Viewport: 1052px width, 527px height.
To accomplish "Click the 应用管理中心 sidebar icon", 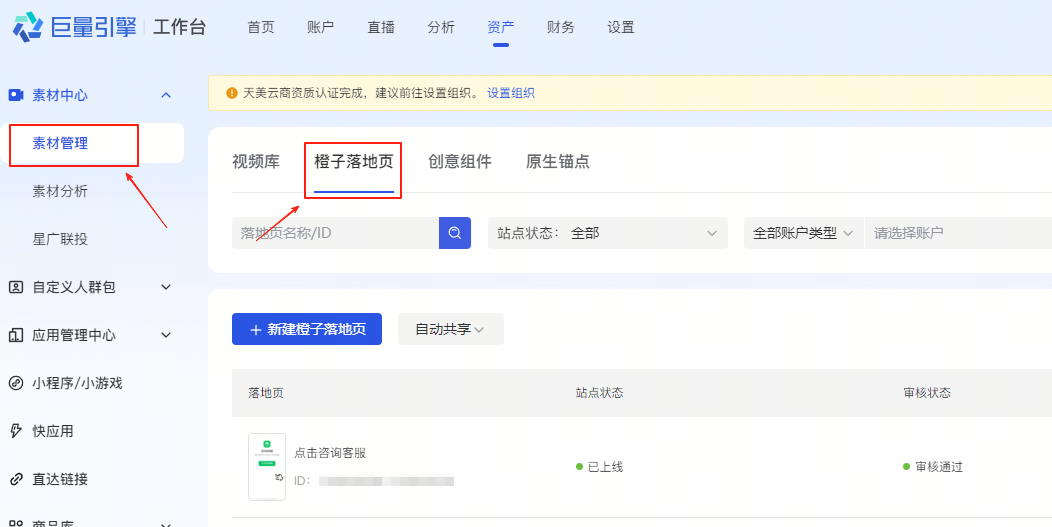I will click(x=15, y=335).
